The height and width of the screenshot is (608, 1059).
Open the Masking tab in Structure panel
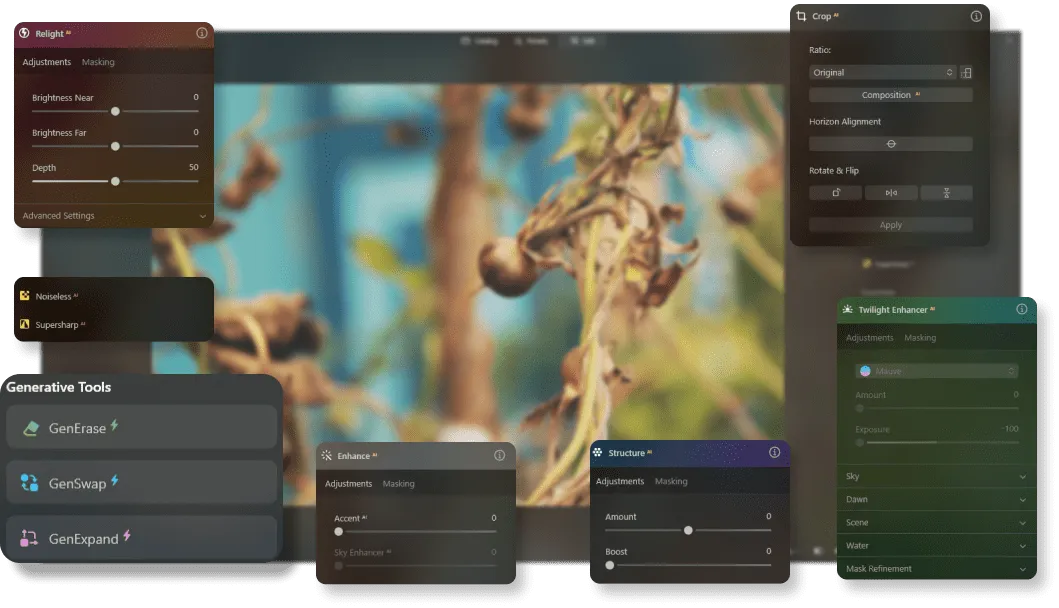click(x=671, y=481)
